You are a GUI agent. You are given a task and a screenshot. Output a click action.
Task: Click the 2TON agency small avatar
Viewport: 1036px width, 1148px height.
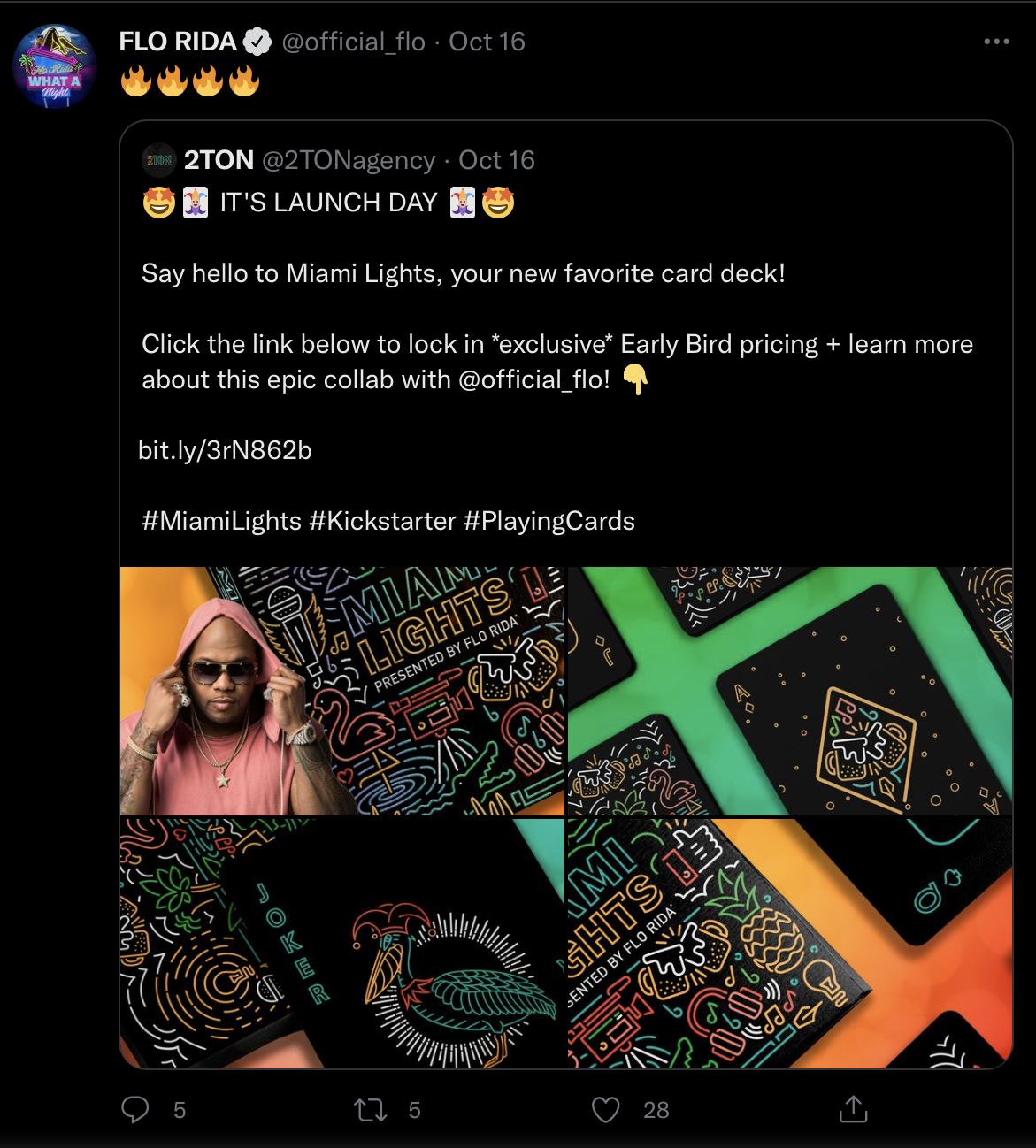point(159,160)
